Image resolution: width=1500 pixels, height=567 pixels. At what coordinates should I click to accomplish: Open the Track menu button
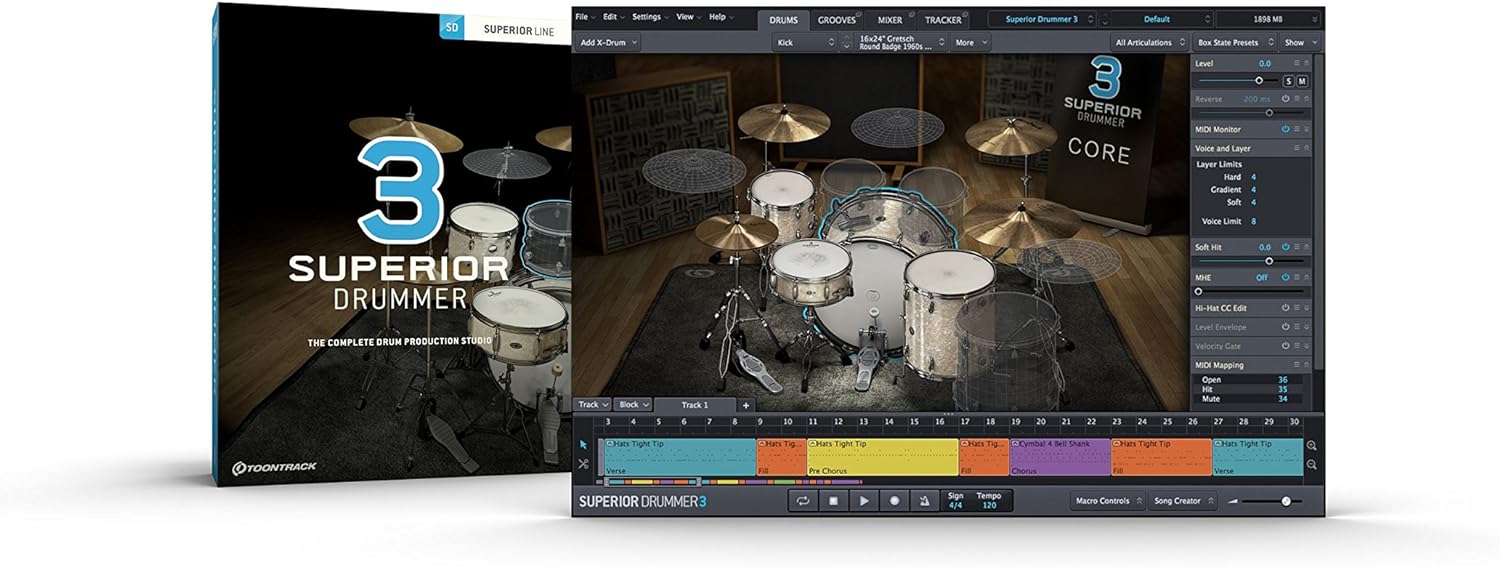pos(592,405)
